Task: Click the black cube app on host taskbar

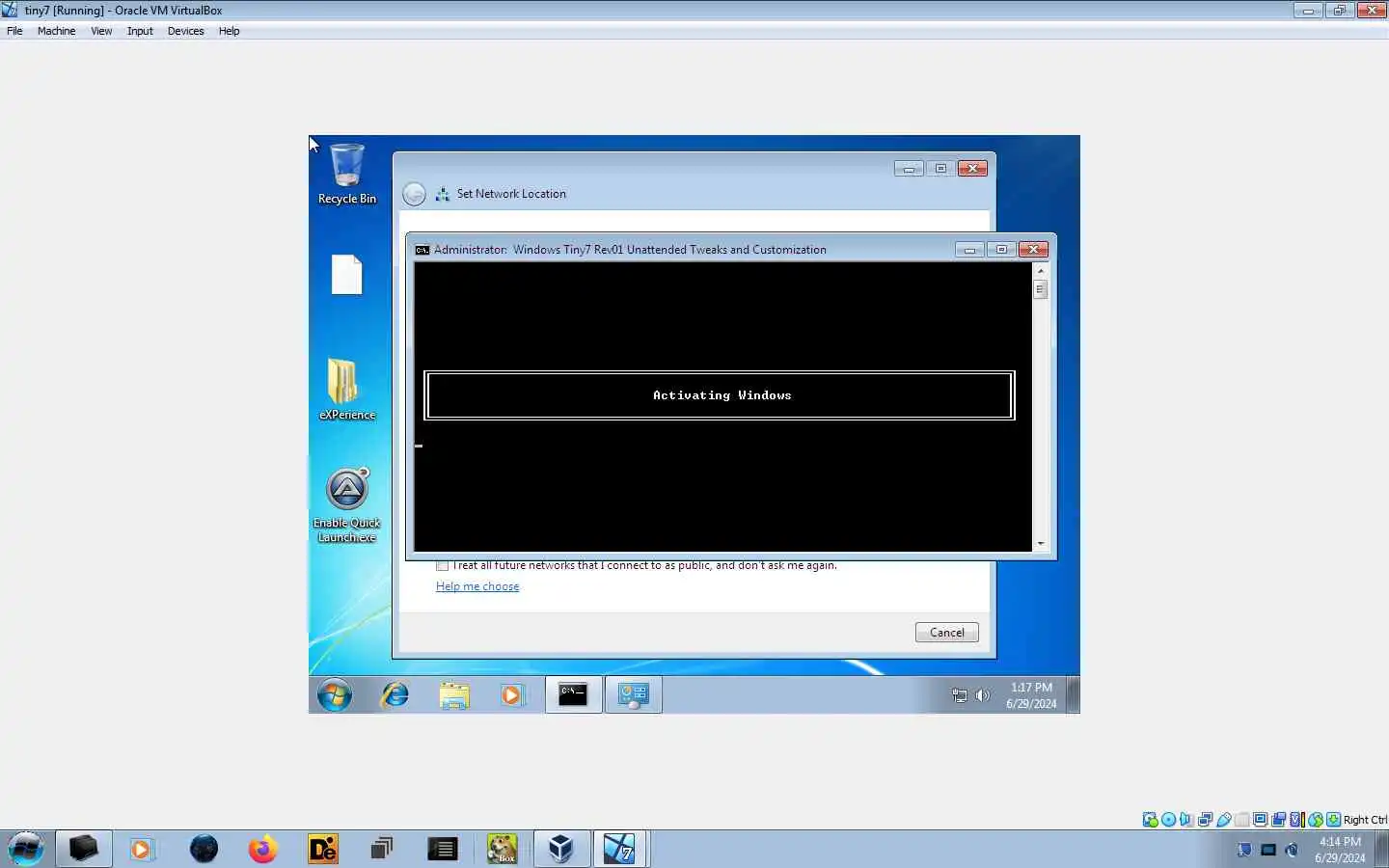Action: coord(84,849)
